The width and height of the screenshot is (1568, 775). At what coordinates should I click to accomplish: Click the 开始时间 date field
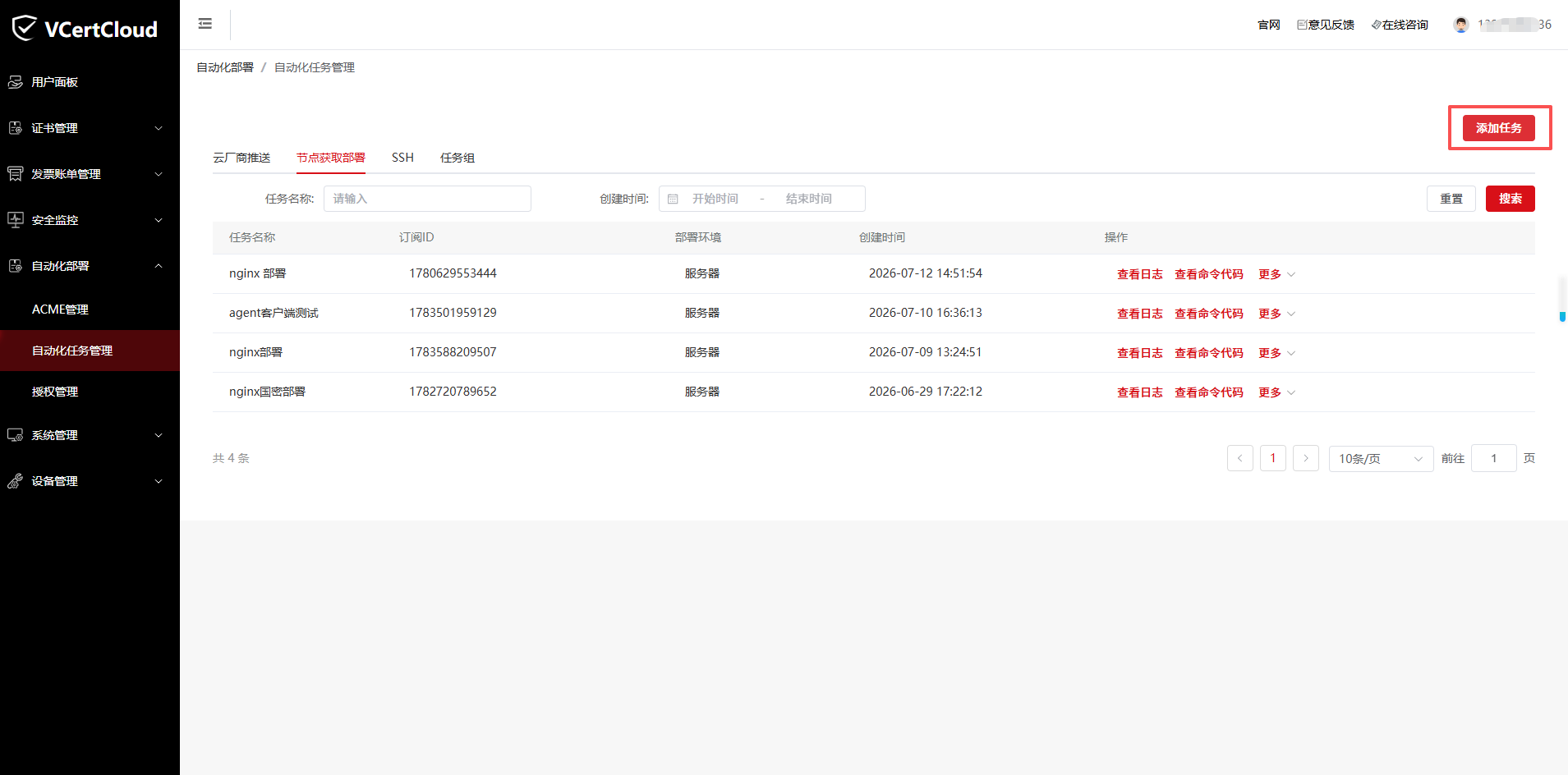pos(715,199)
